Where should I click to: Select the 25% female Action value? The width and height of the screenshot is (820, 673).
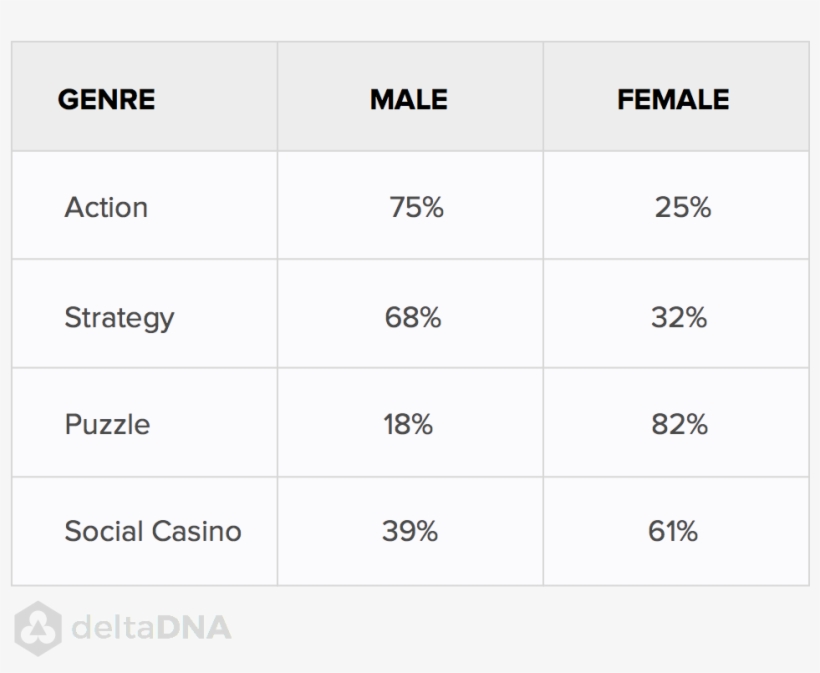[x=683, y=207]
